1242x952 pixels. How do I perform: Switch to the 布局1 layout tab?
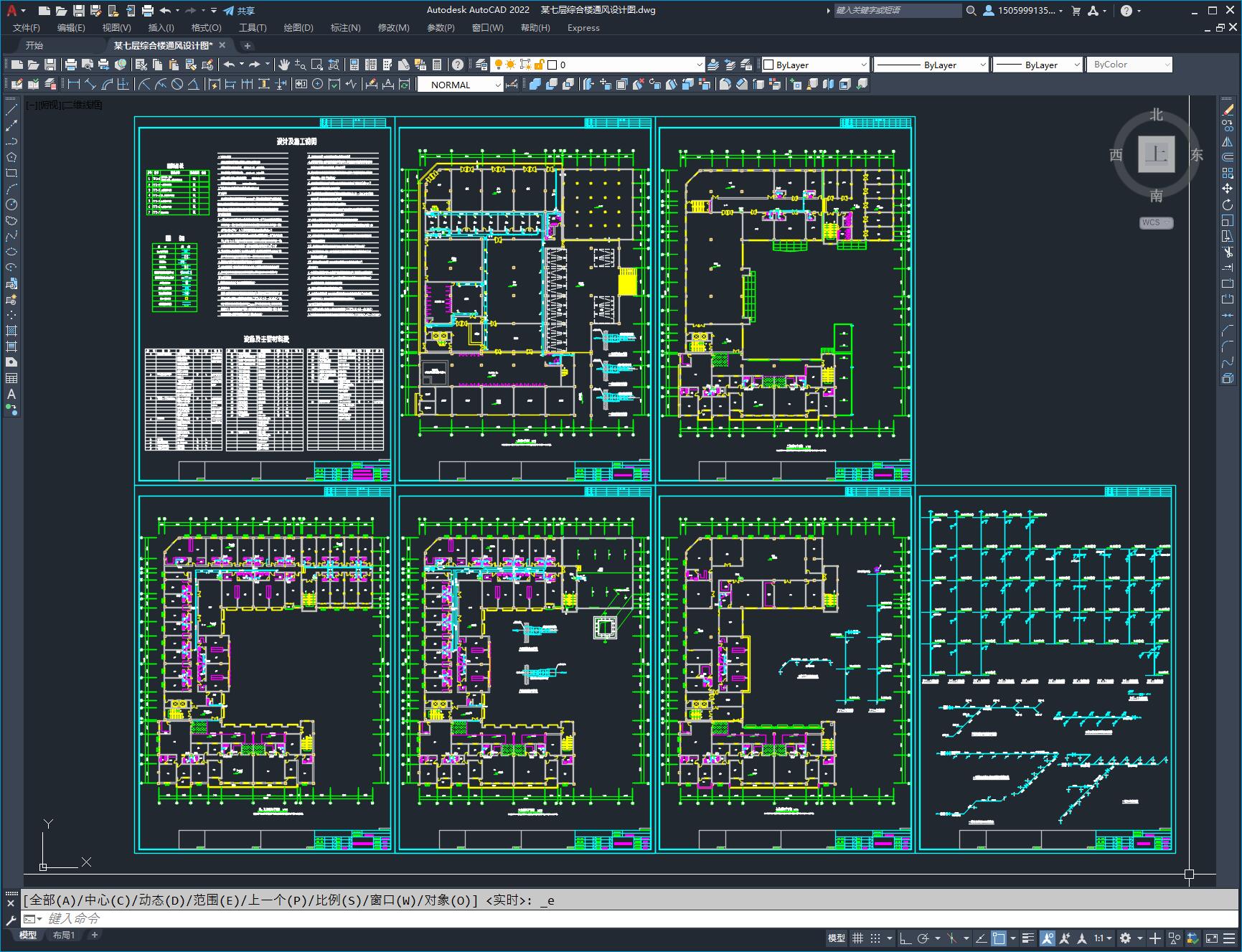click(x=64, y=935)
